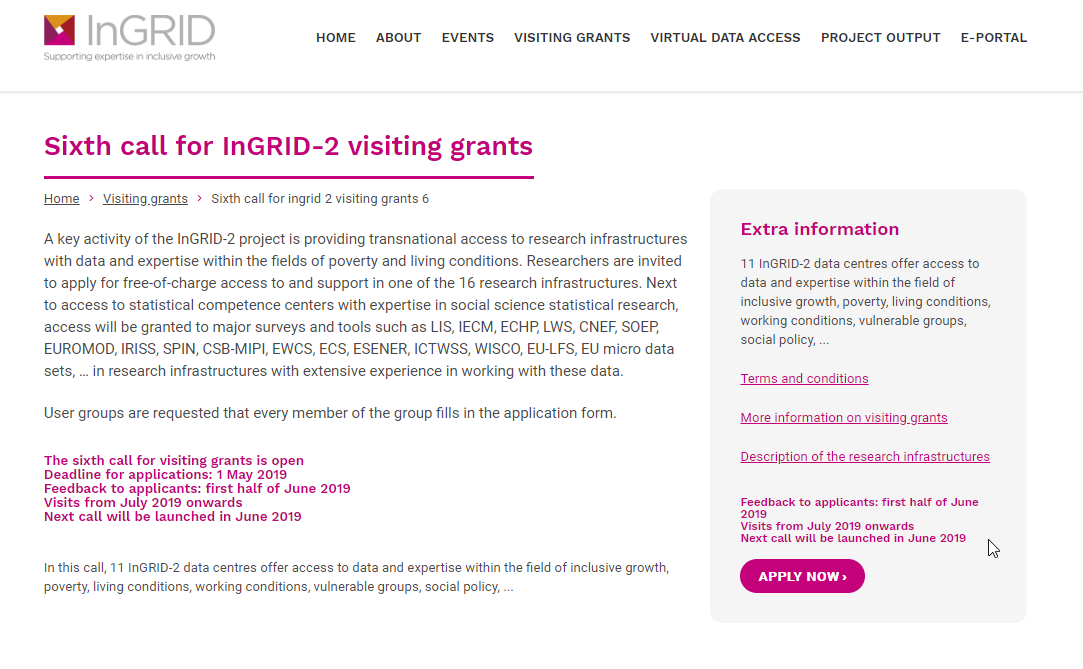Select VIRTUAL DATA ACCESS menu item

725,38
